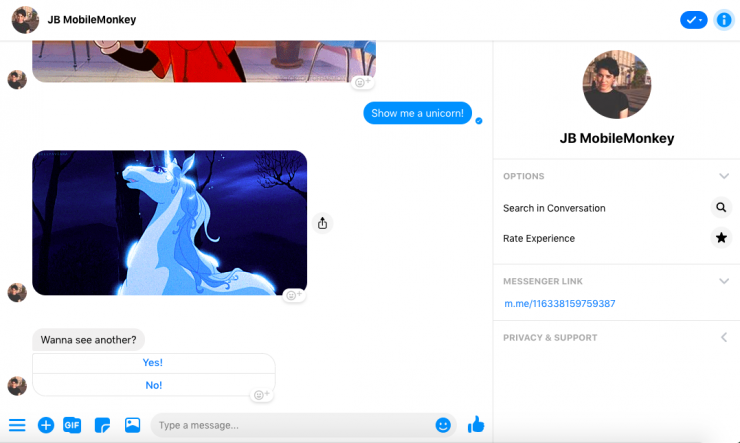
Task: Open the sticker picker
Action: click(x=102, y=425)
